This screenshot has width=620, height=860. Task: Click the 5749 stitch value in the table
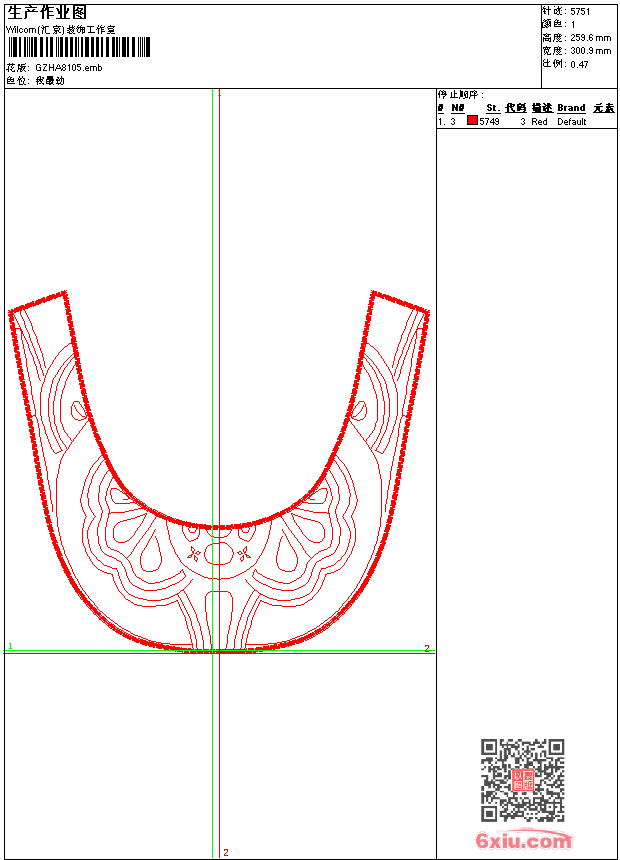pos(489,121)
